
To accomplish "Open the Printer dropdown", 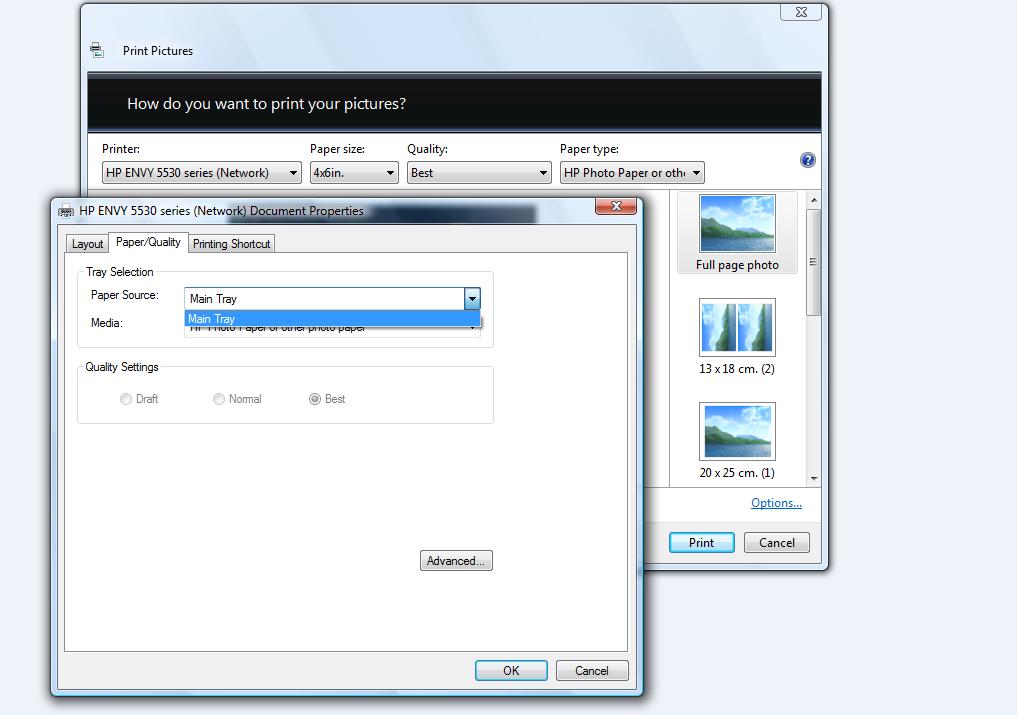I will [x=202, y=173].
